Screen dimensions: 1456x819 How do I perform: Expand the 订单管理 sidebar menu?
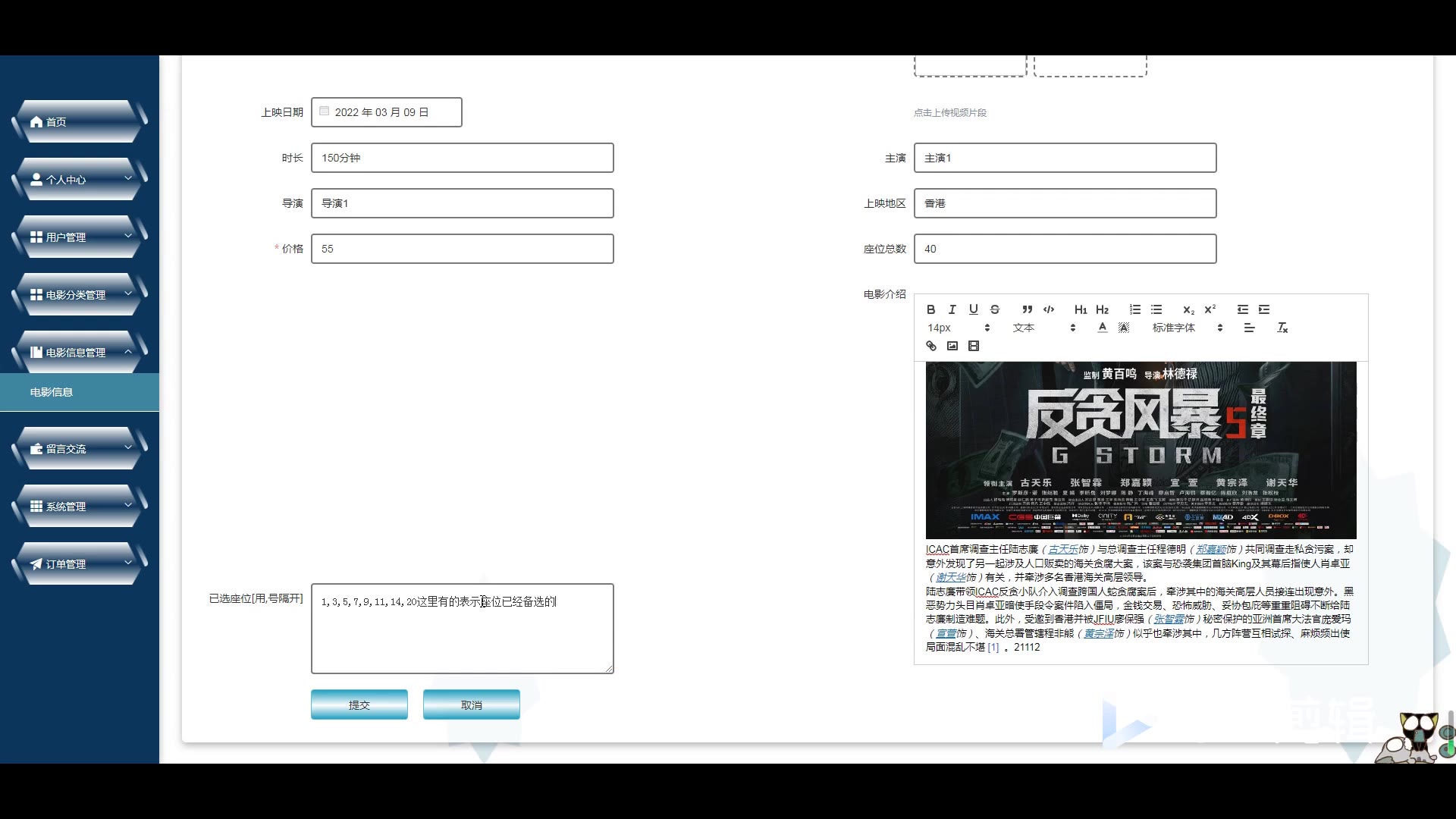point(80,563)
